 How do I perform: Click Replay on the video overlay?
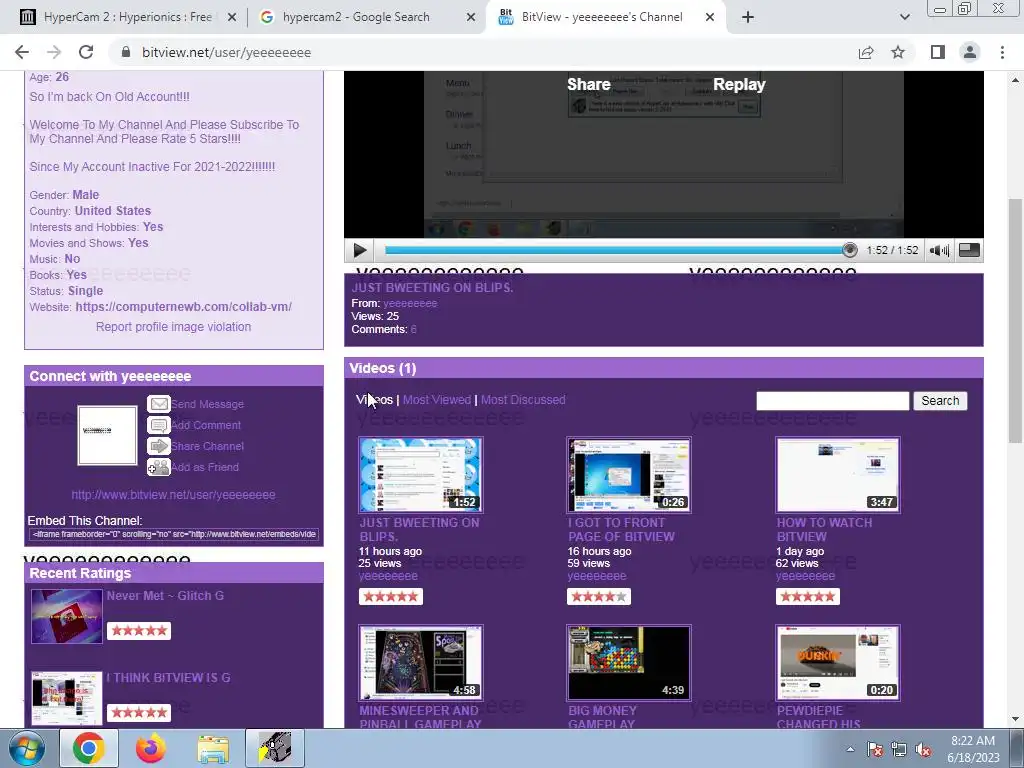739,84
